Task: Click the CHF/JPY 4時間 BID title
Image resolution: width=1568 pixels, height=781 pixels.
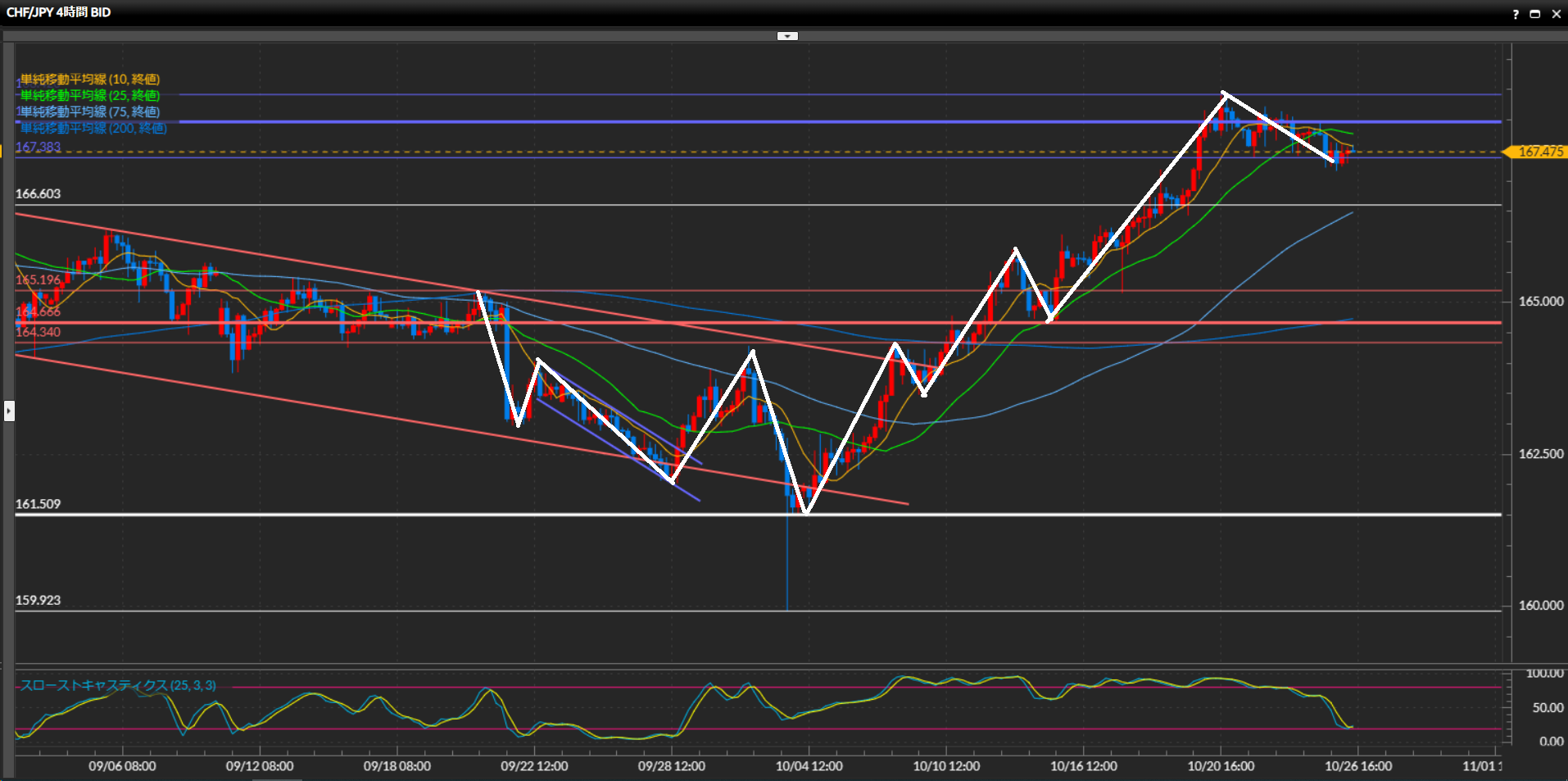Action: click(x=58, y=12)
